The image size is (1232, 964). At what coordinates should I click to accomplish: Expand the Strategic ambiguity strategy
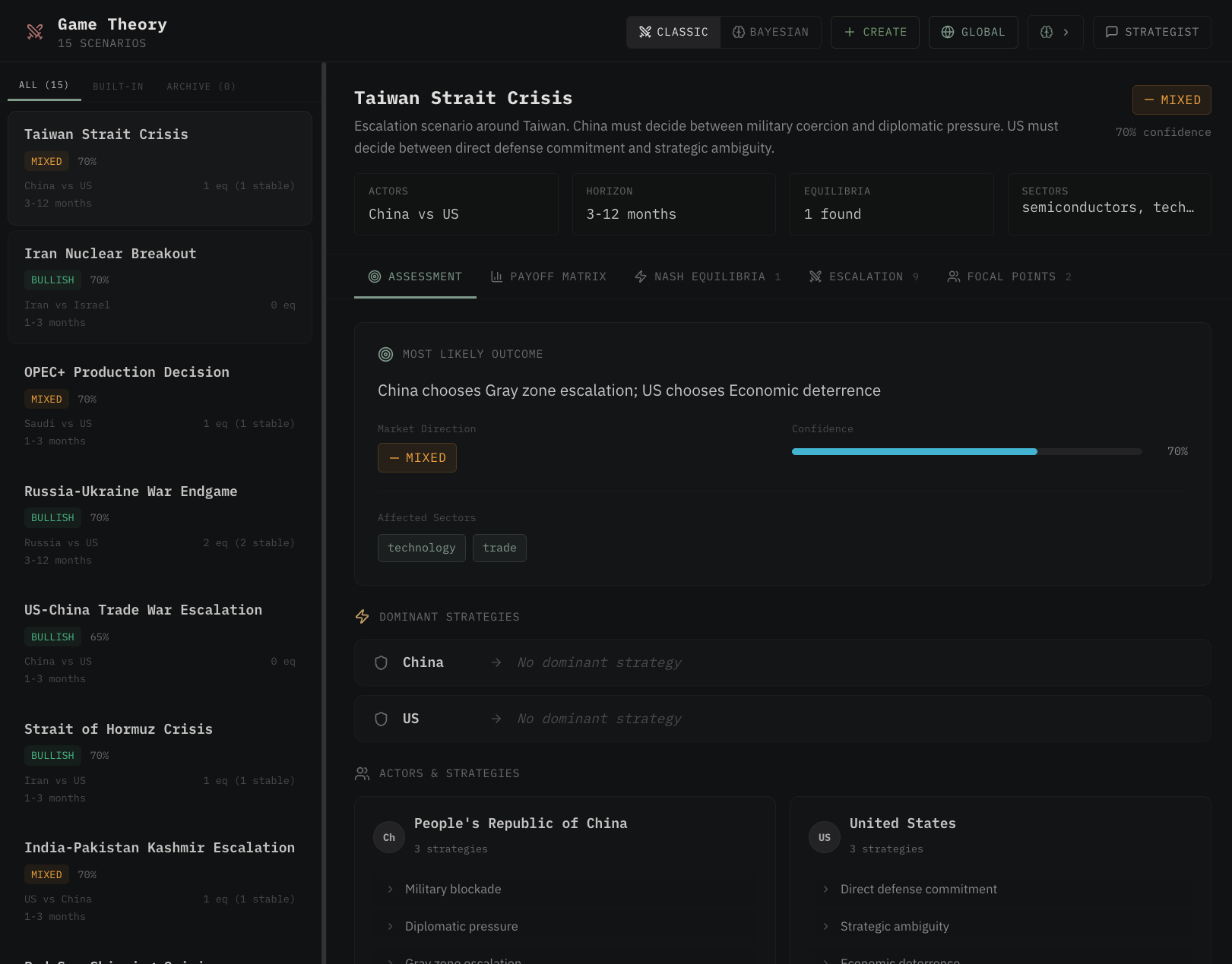[1000, 926]
